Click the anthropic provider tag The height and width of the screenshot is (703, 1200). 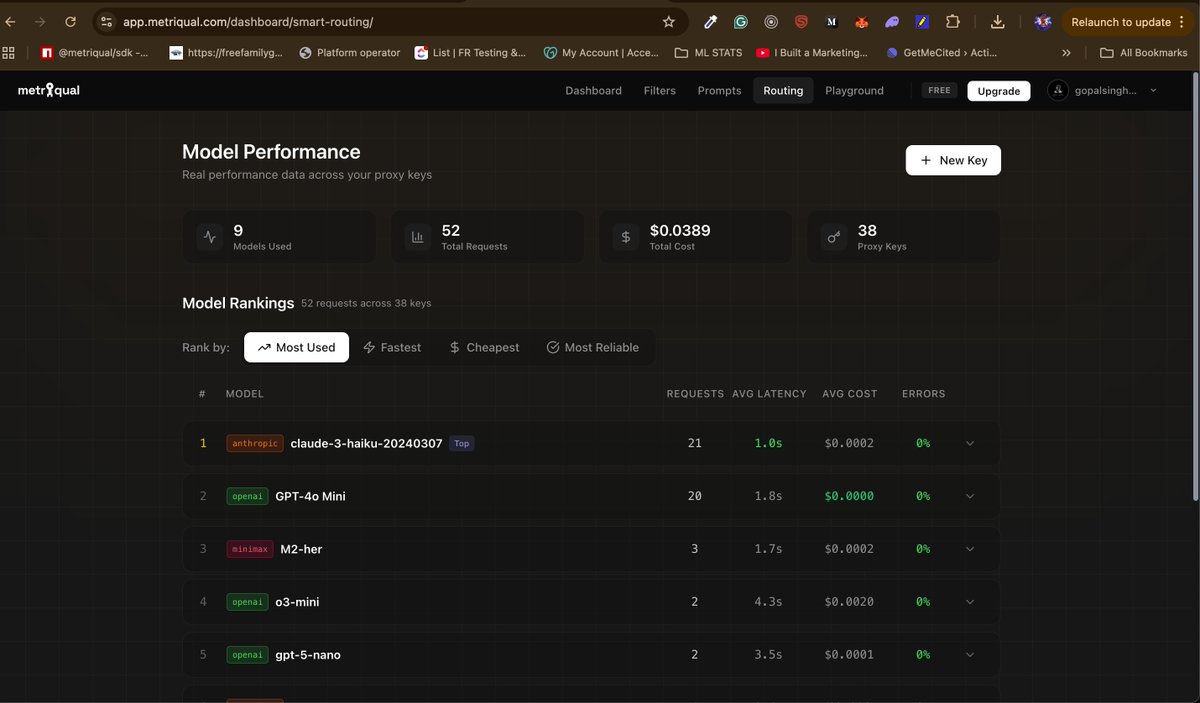click(x=255, y=443)
